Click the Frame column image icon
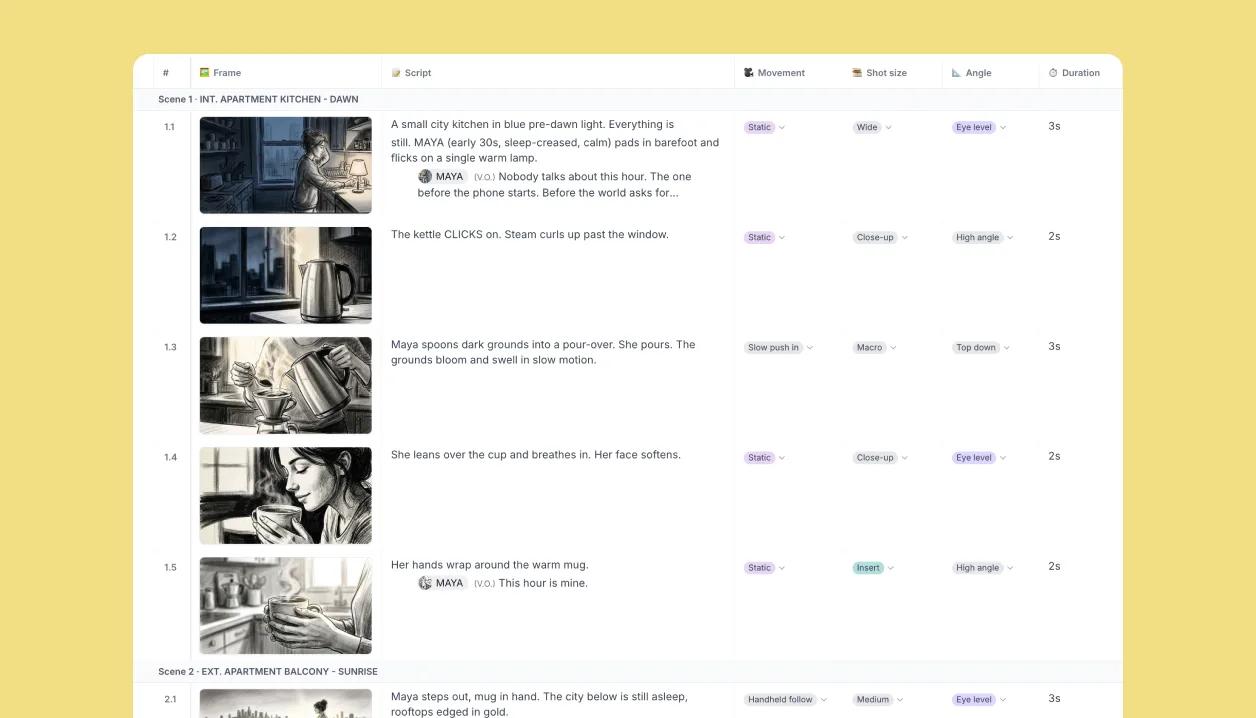Image resolution: width=1256 pixels, height=718 pixels. (x=204, y=73)
